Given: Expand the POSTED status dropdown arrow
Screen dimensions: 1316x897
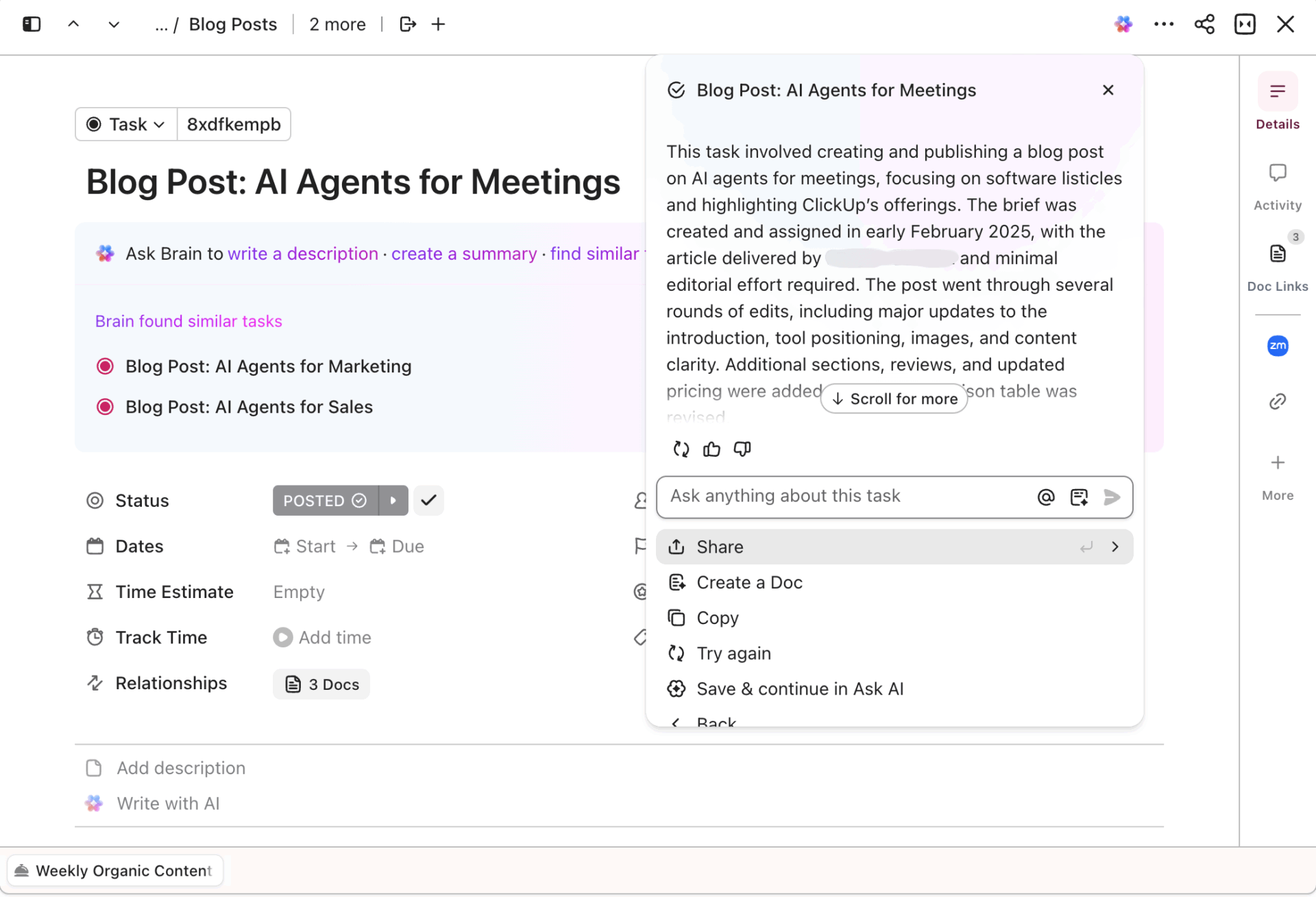Looking at the screenshot, I should click(x=393, y=500).
